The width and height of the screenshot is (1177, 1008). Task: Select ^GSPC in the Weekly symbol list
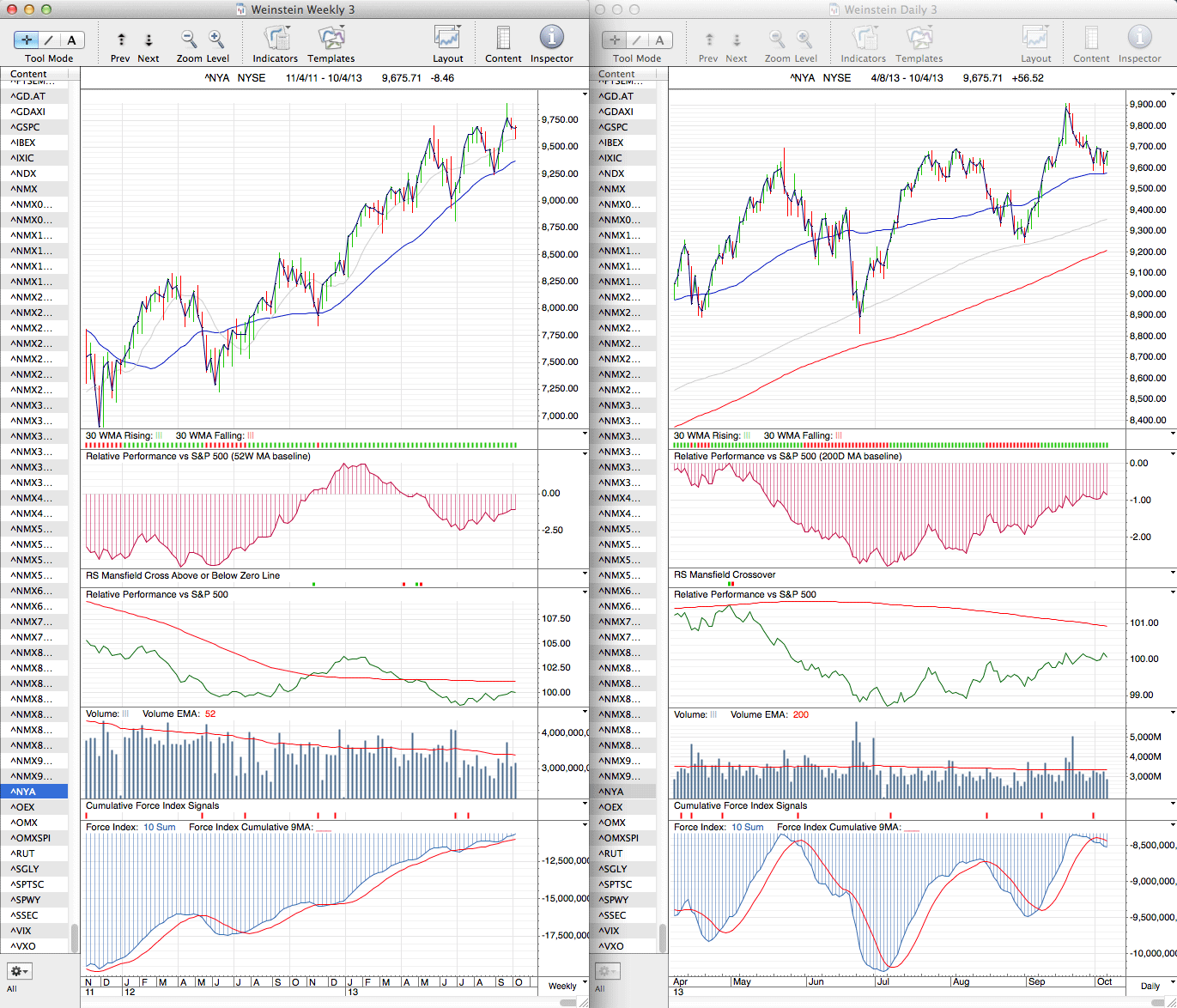[26, 127]
